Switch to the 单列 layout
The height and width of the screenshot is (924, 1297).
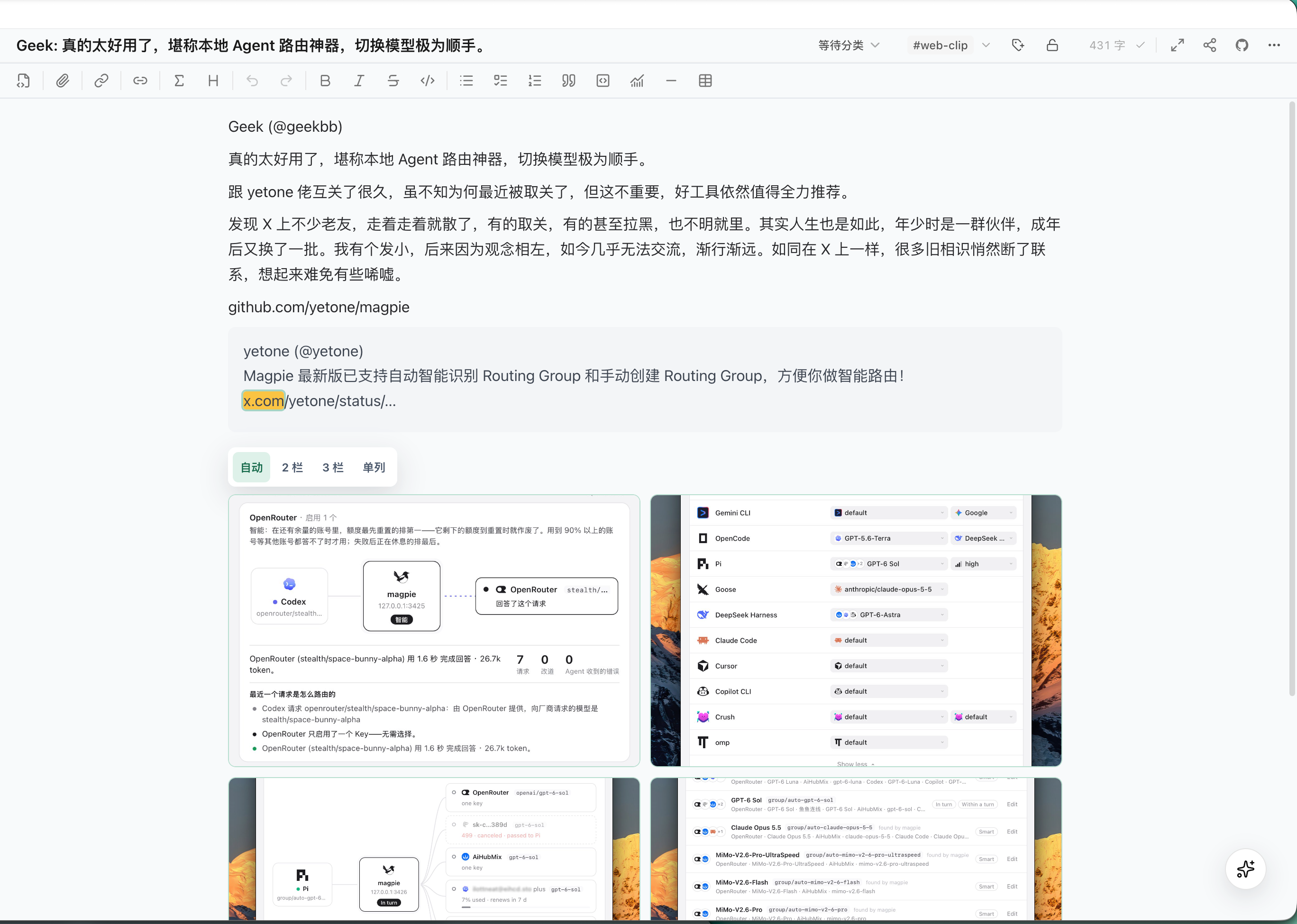(x=374, y=467)
